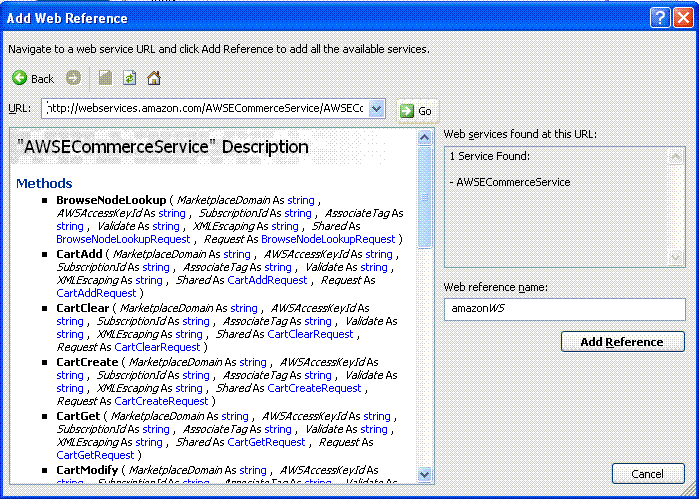
Task: Click string link after CartClear MarketplaceDomain
Action: pos(244,308)
